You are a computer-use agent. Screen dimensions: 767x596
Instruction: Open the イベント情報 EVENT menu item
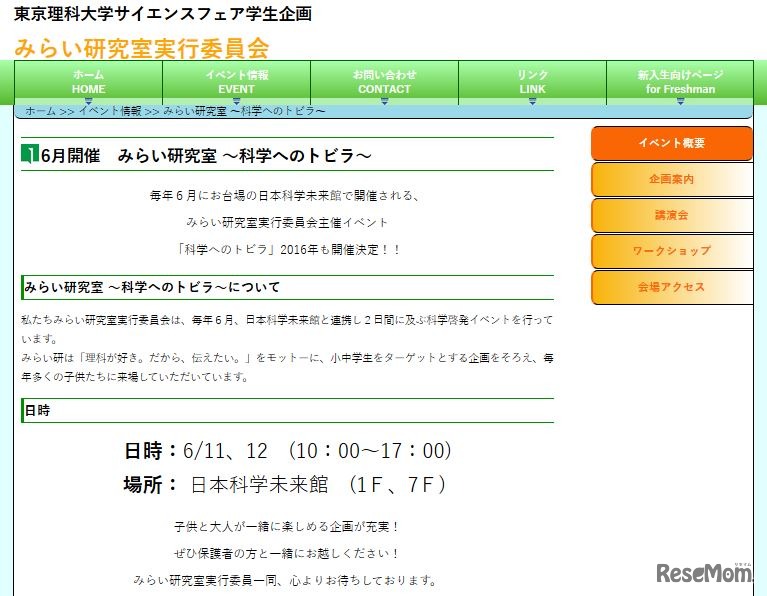[x=236, y=82]
